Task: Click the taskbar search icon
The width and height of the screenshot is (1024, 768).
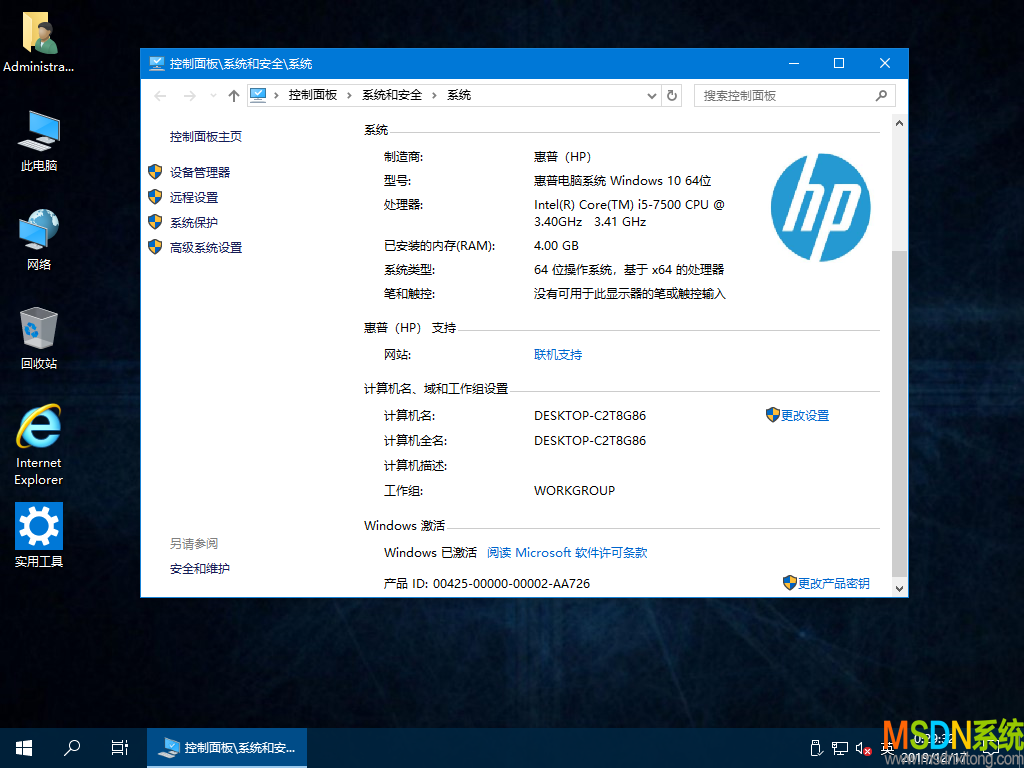Action: click(x=71, y=747)
